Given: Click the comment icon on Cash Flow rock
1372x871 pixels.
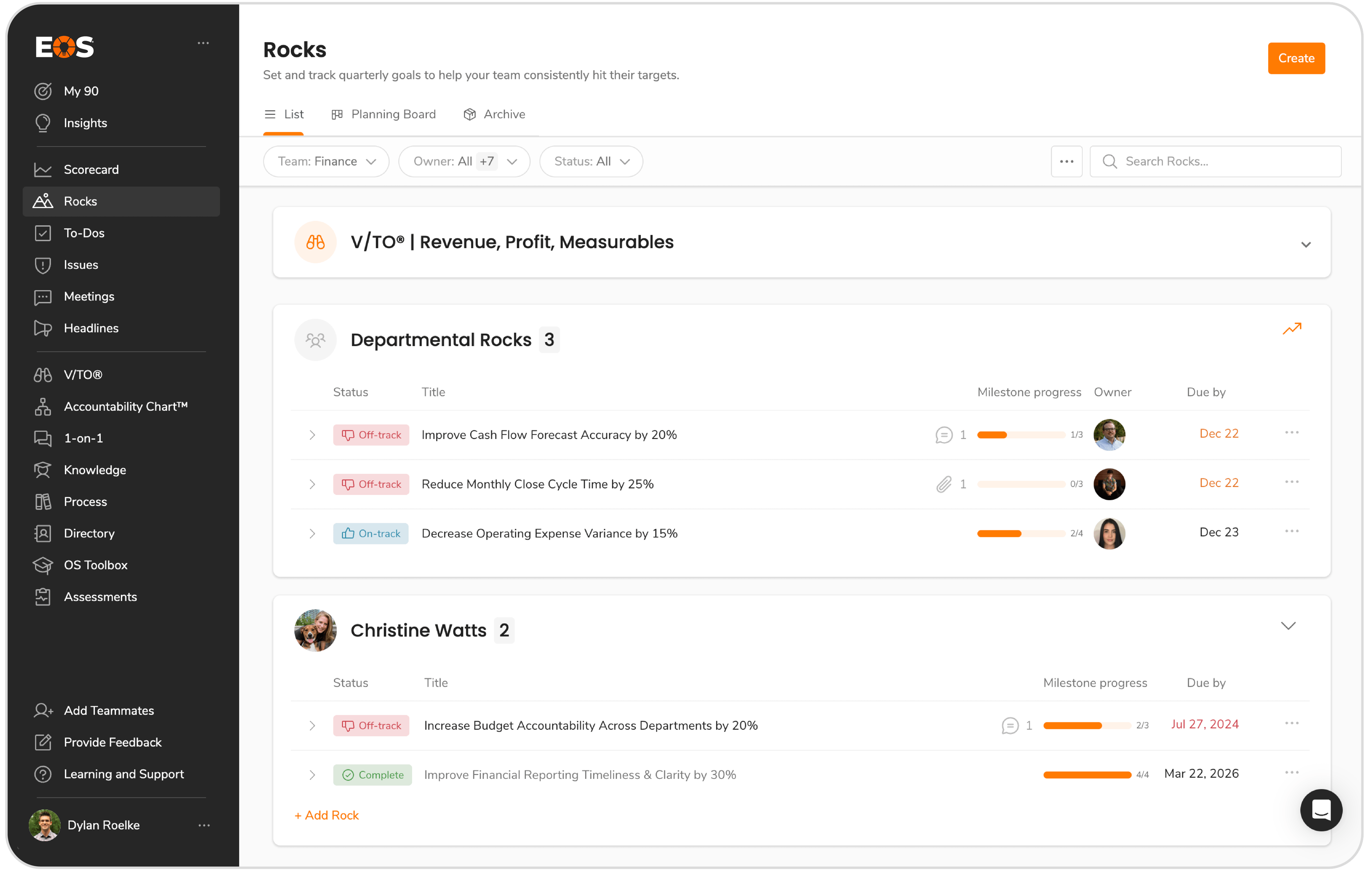Looking at the screenshot, I should point(944,435).
